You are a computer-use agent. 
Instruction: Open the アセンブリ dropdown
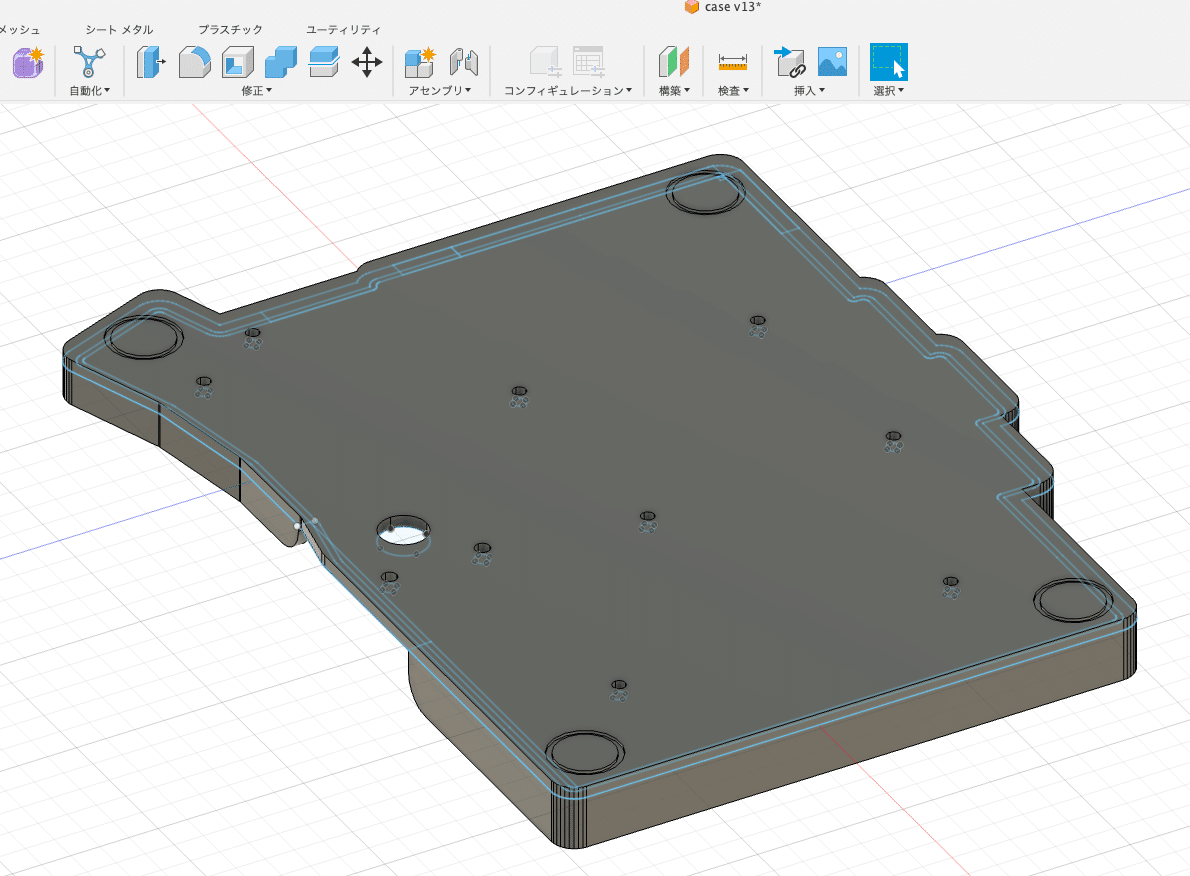pos(440,90)
